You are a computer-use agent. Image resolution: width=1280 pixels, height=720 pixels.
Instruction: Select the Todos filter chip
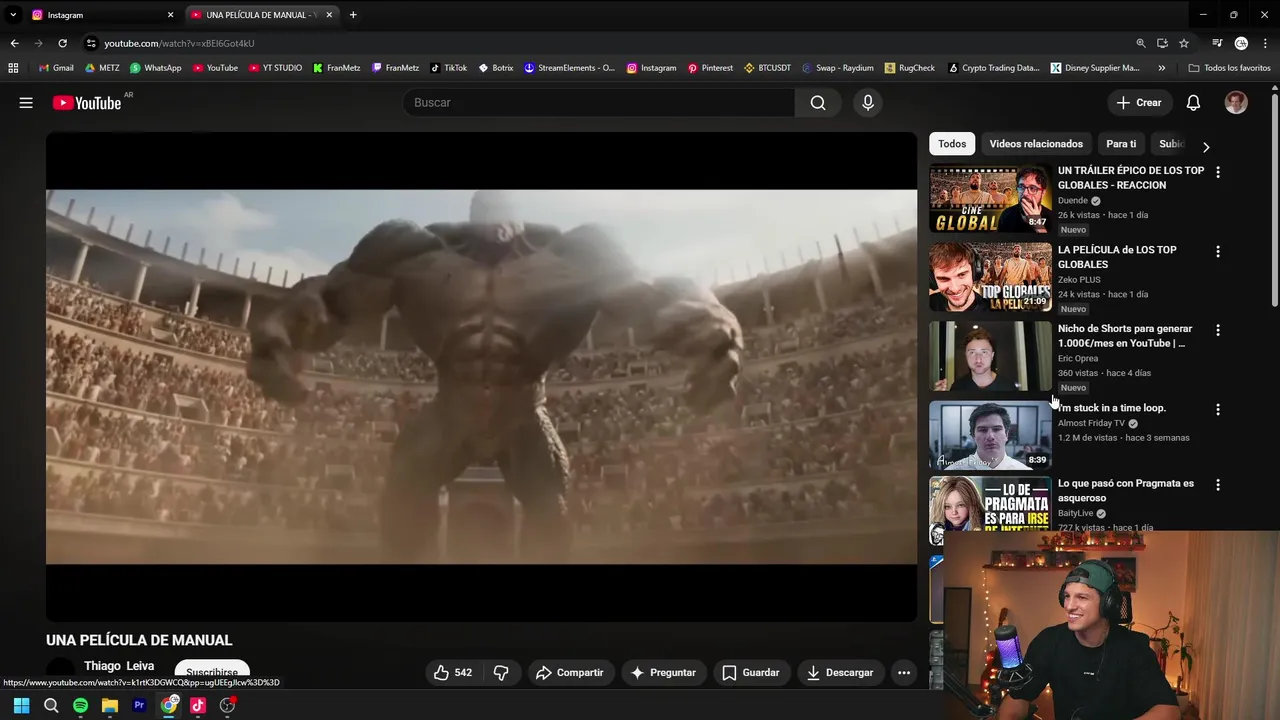[952, 144]
